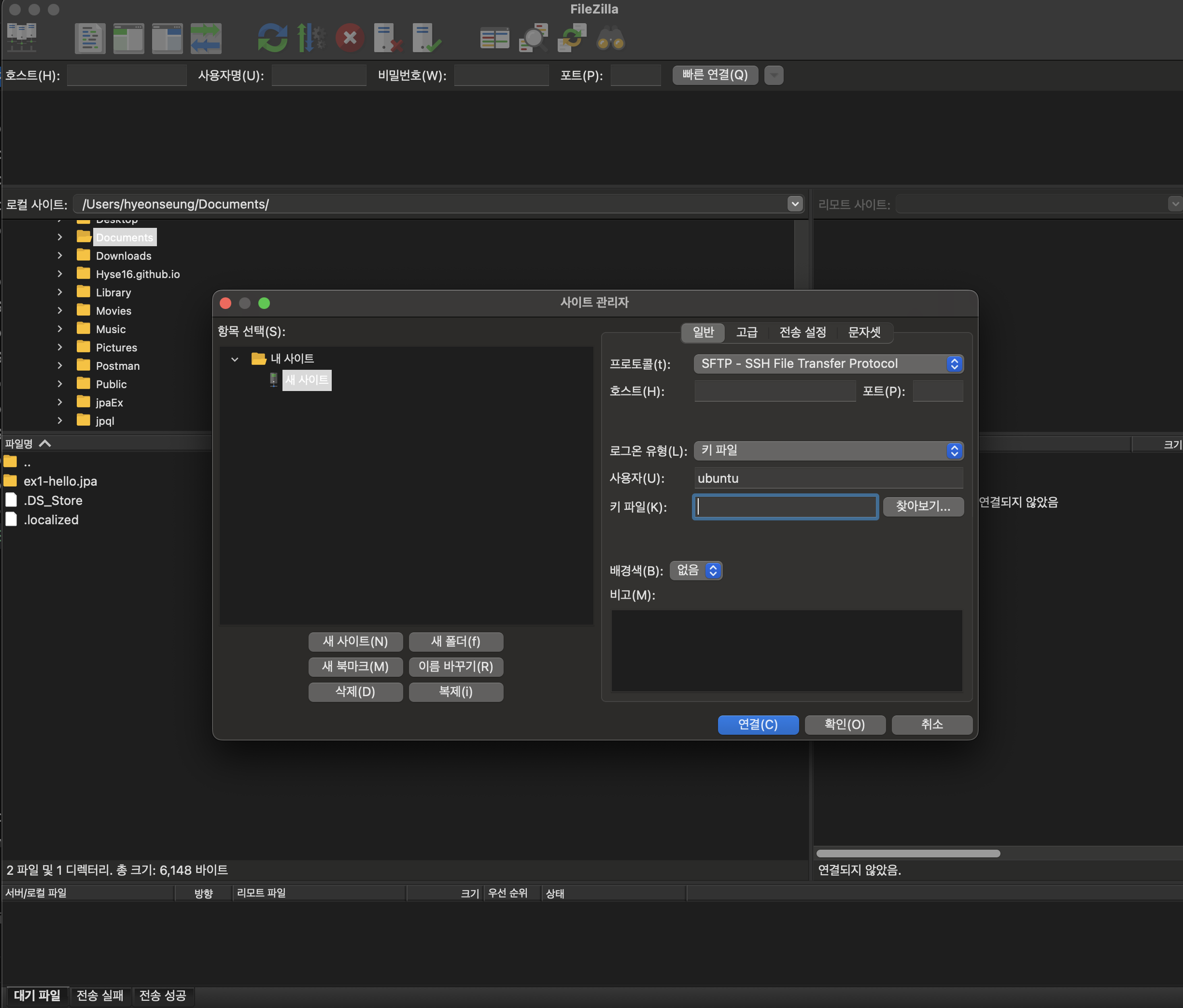
Task: Open the directory listing filters icon
Action: [494, 38]
